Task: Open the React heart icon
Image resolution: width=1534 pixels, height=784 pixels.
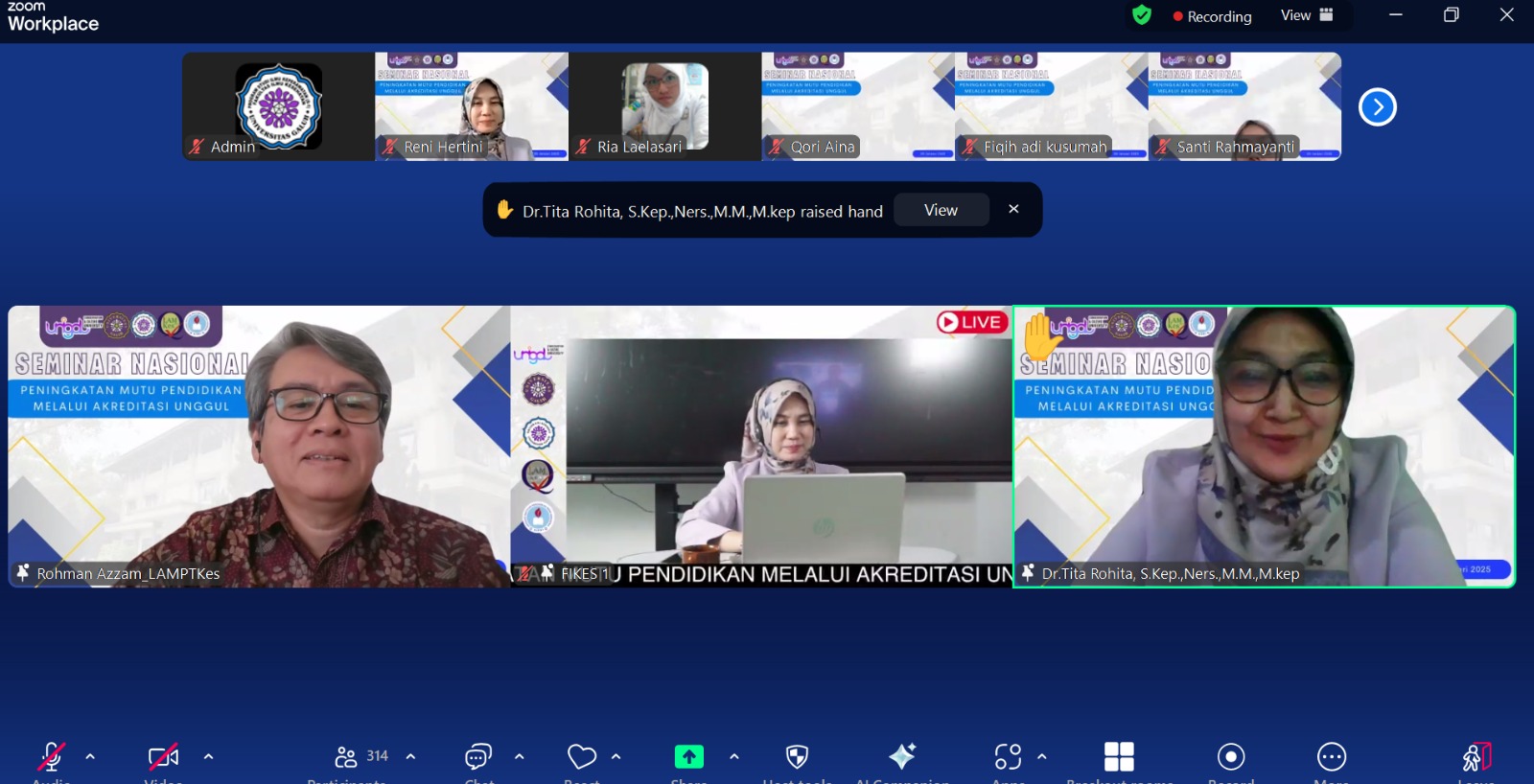Action: (582, 757)
